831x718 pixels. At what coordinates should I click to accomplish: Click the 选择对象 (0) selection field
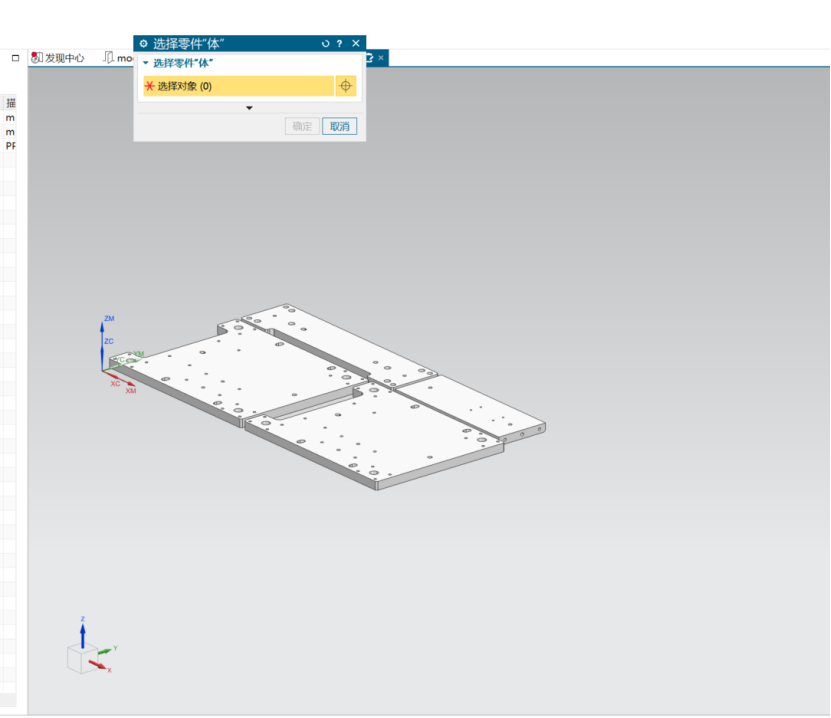238,86
